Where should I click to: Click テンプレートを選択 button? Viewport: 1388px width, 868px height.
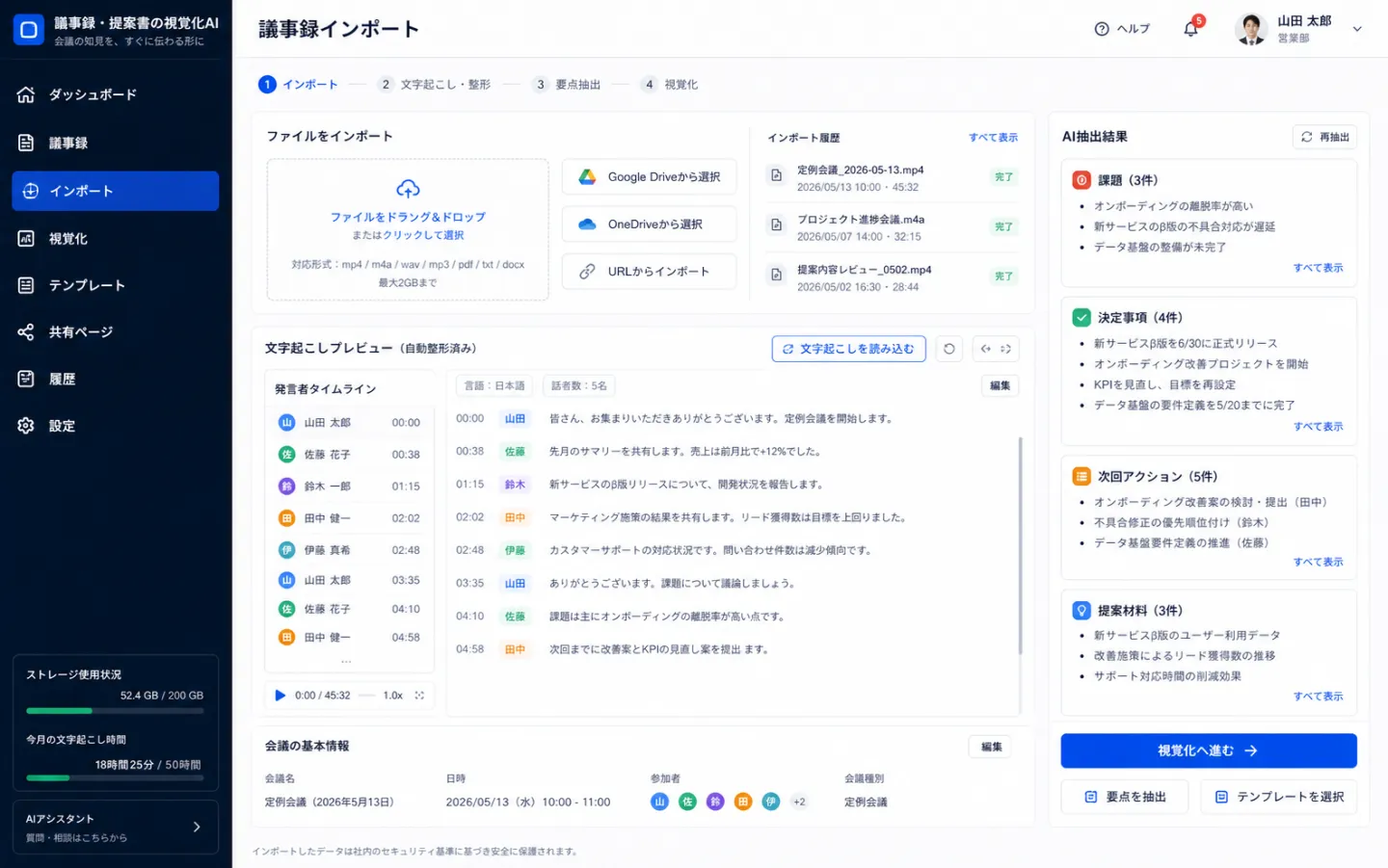click(1279, 797)
